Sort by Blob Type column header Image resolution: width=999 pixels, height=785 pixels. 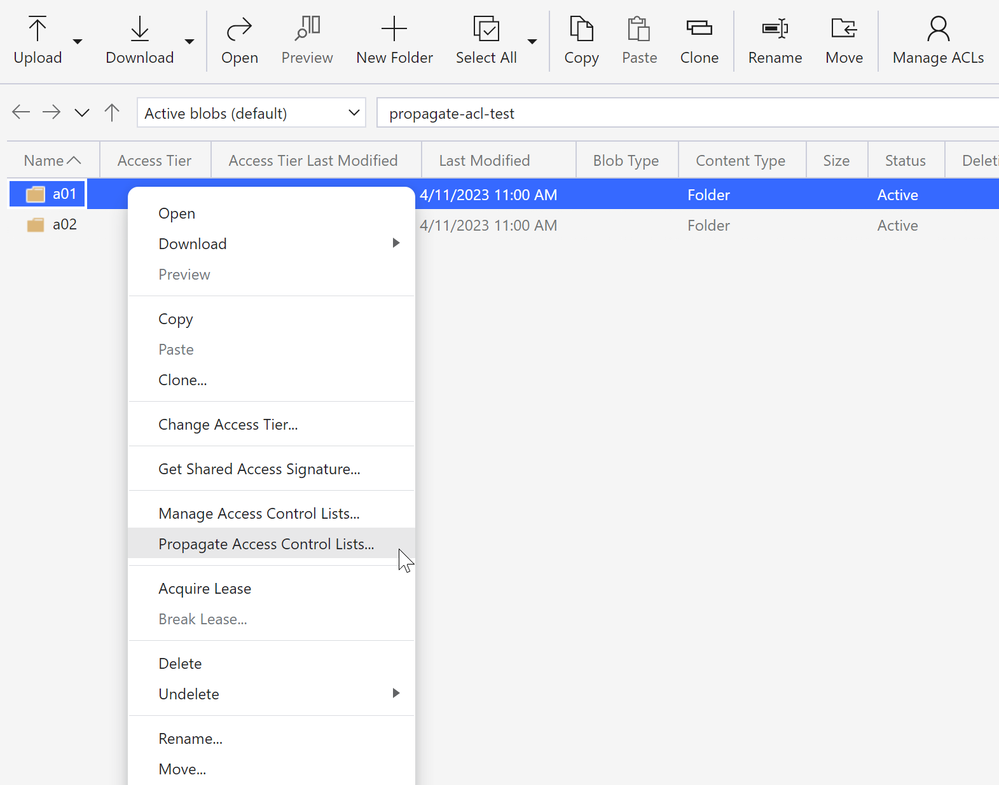(626, 161)
